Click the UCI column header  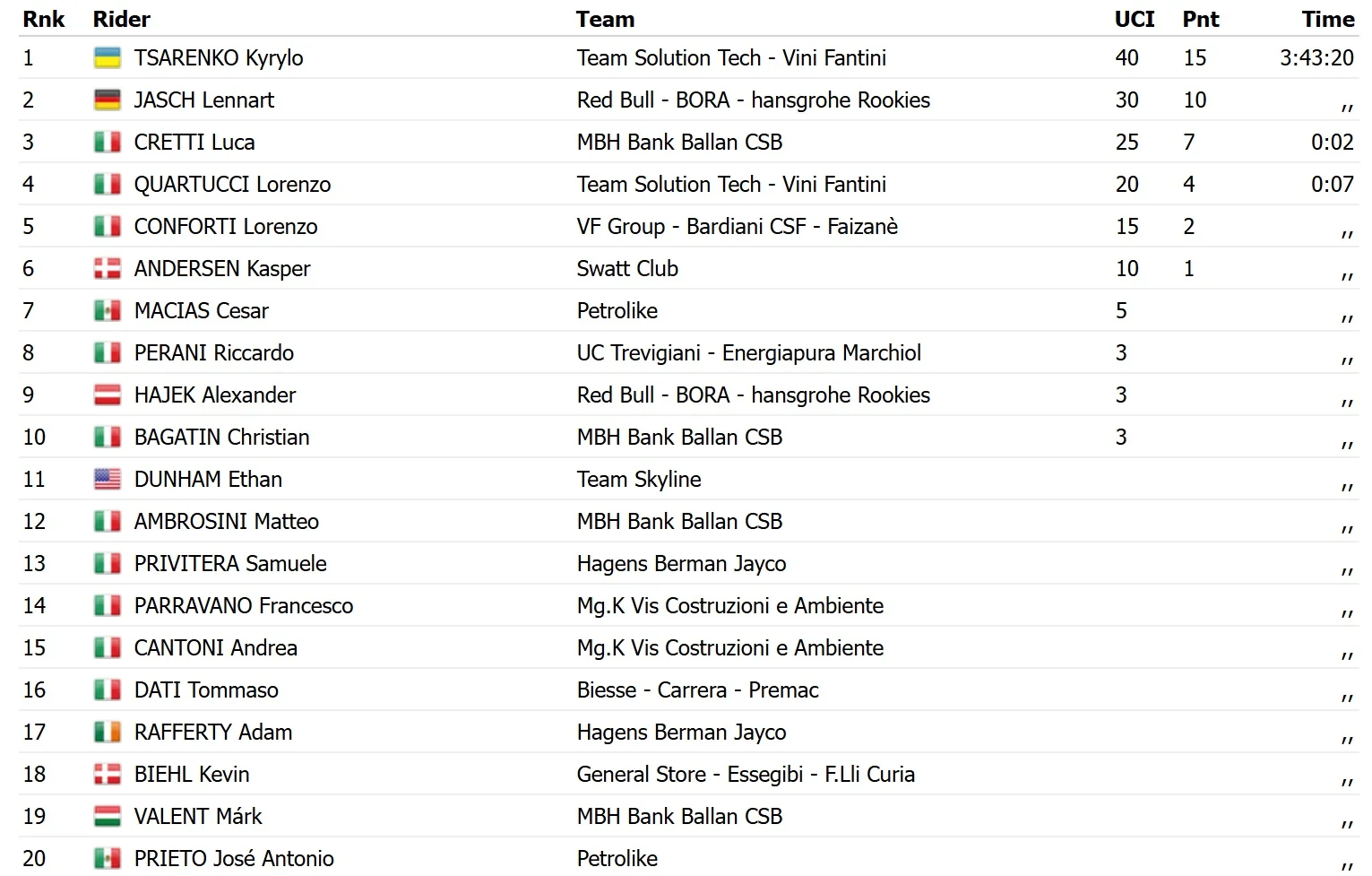(x=1134, y=19)
